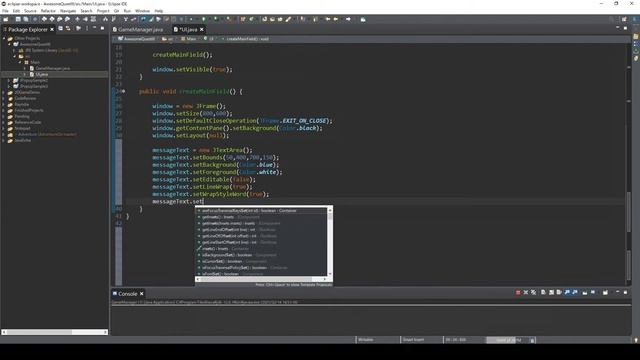Toggle Link with Editor in Package Explorer
This screenshot has width=640, height=360.
pos(68,29)
